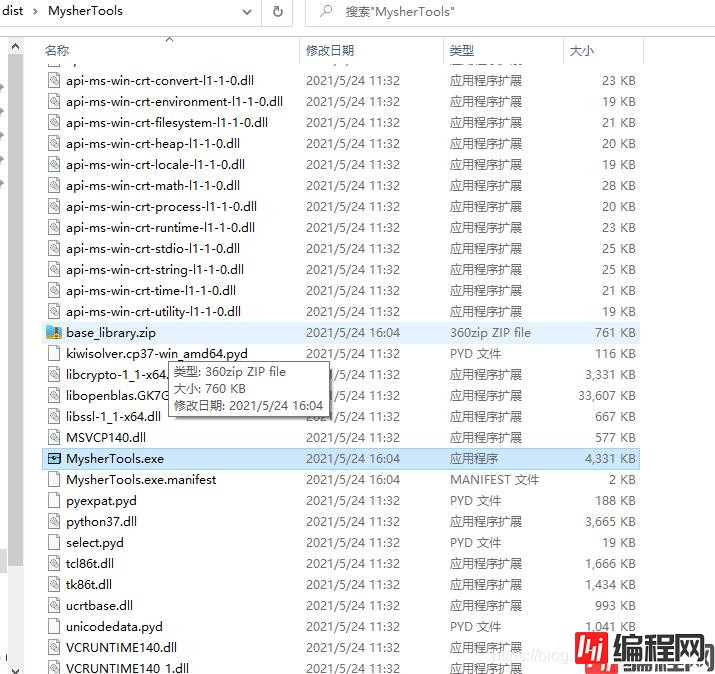Image resolution: width=715 pixels, height=674 pixels.
Task: Click the base_library.zip archive icon
Action: (x=54, y=332)
